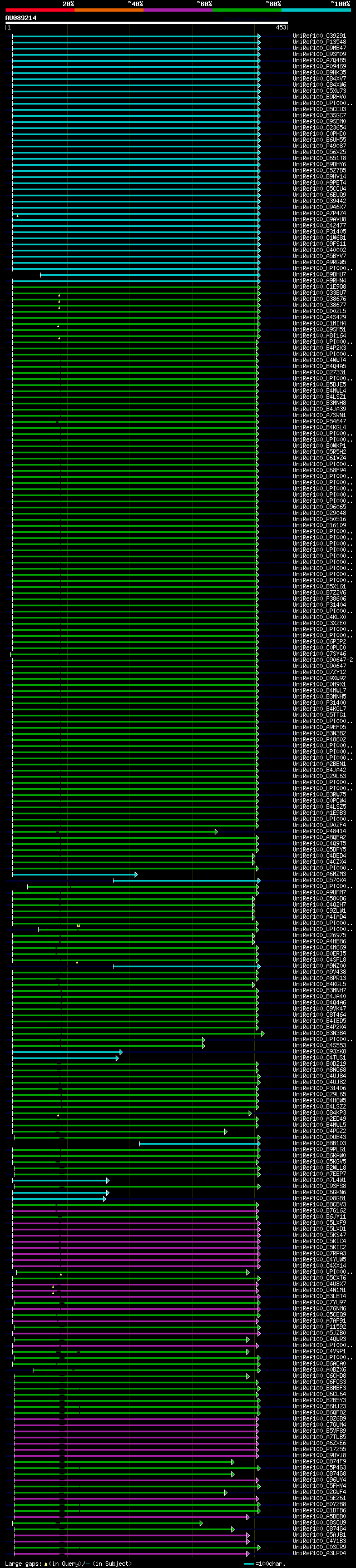Click hit label UniRef100_C0PHC0
Viewport: 356px width, 1568px height.
(x=319, y=133)
